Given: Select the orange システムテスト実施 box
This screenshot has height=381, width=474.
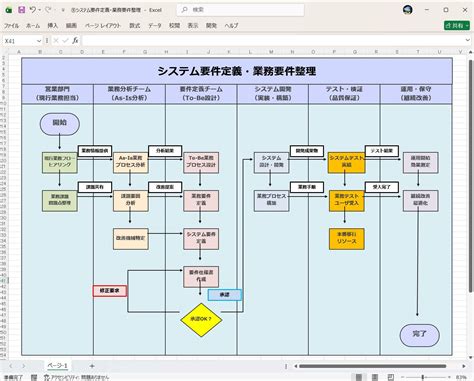Looking at the screenshot, I should pyautogui.click(x=346, y=162).
